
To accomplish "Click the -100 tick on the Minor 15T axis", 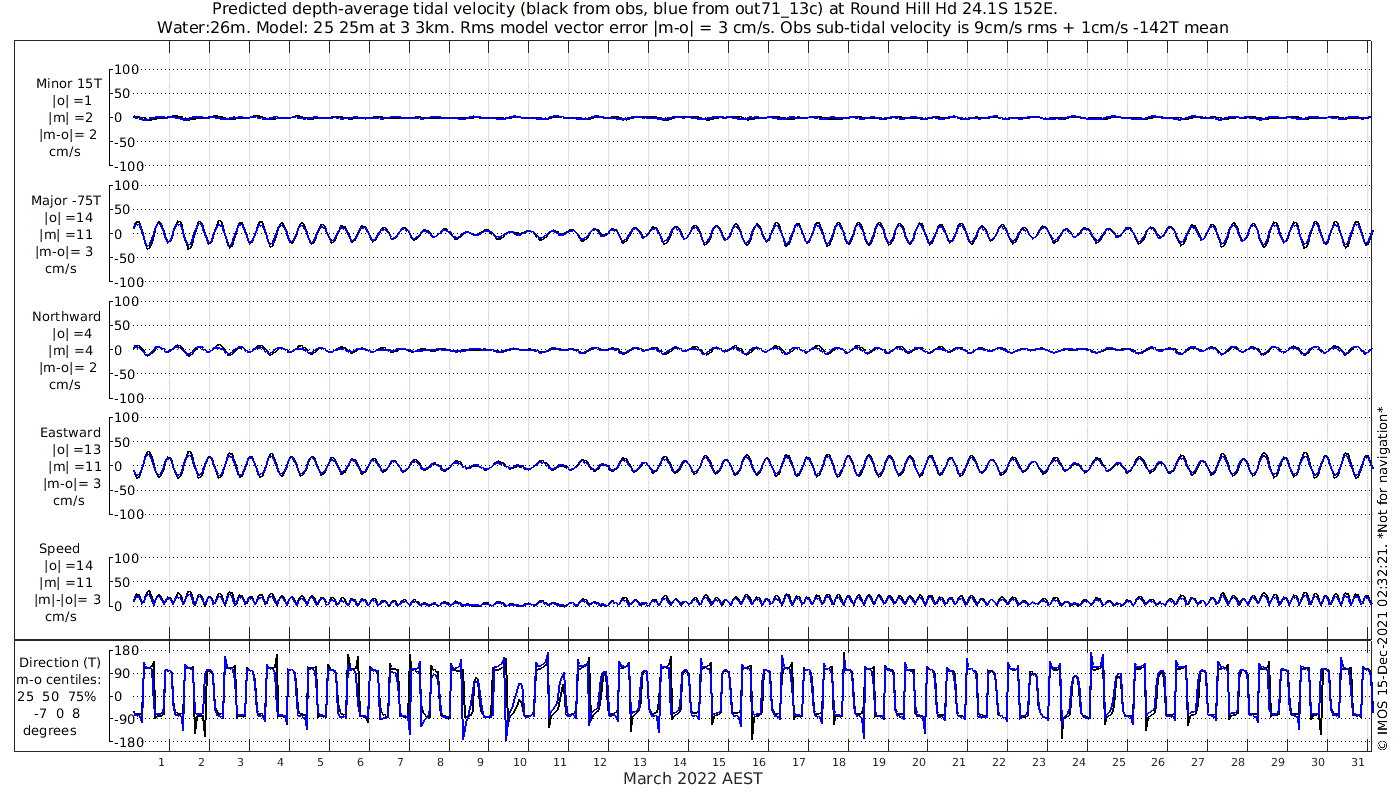I will click(x=128, y=165).
